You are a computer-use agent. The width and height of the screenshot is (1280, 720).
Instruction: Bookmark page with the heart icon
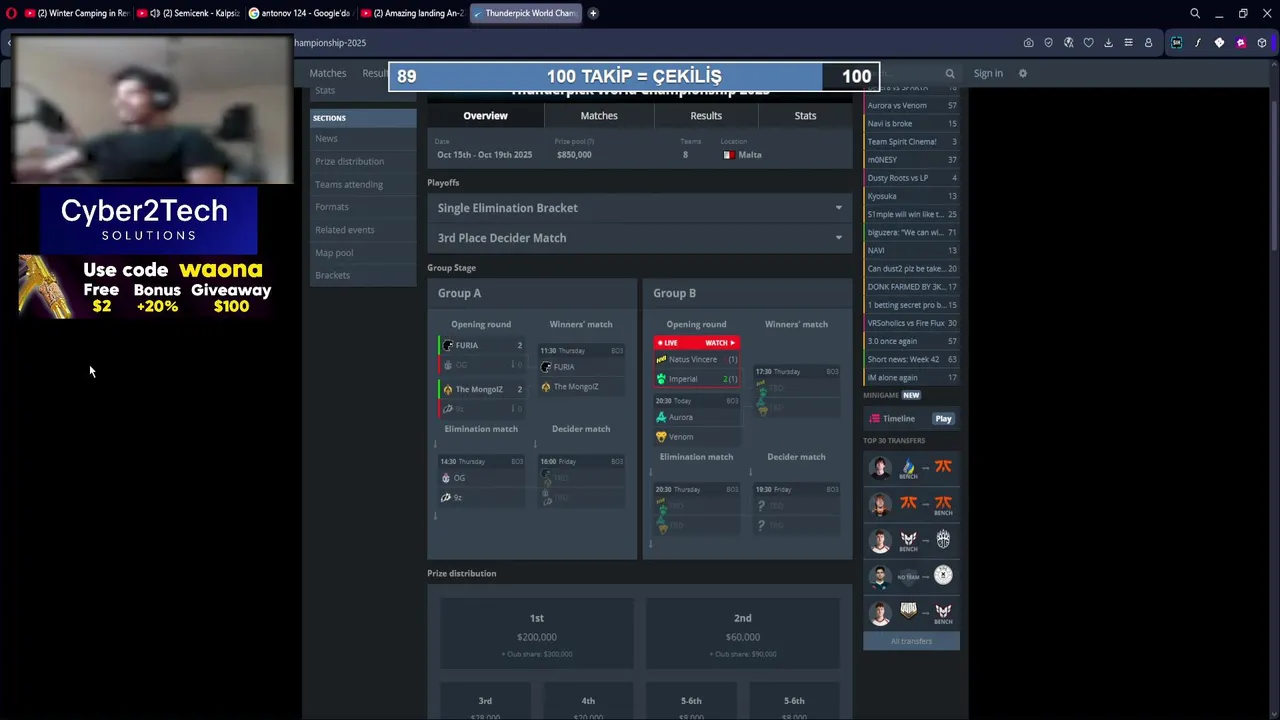[x=1088, y=43]
